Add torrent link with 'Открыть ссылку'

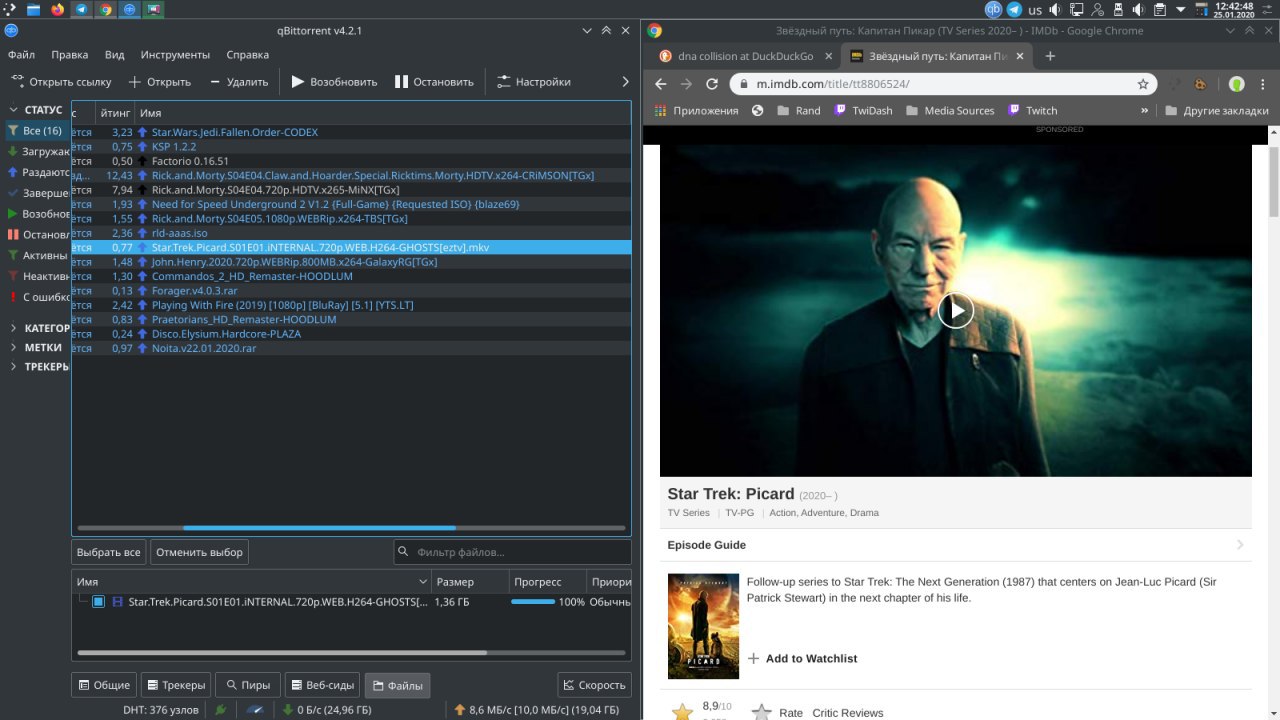tap(61, 82)
